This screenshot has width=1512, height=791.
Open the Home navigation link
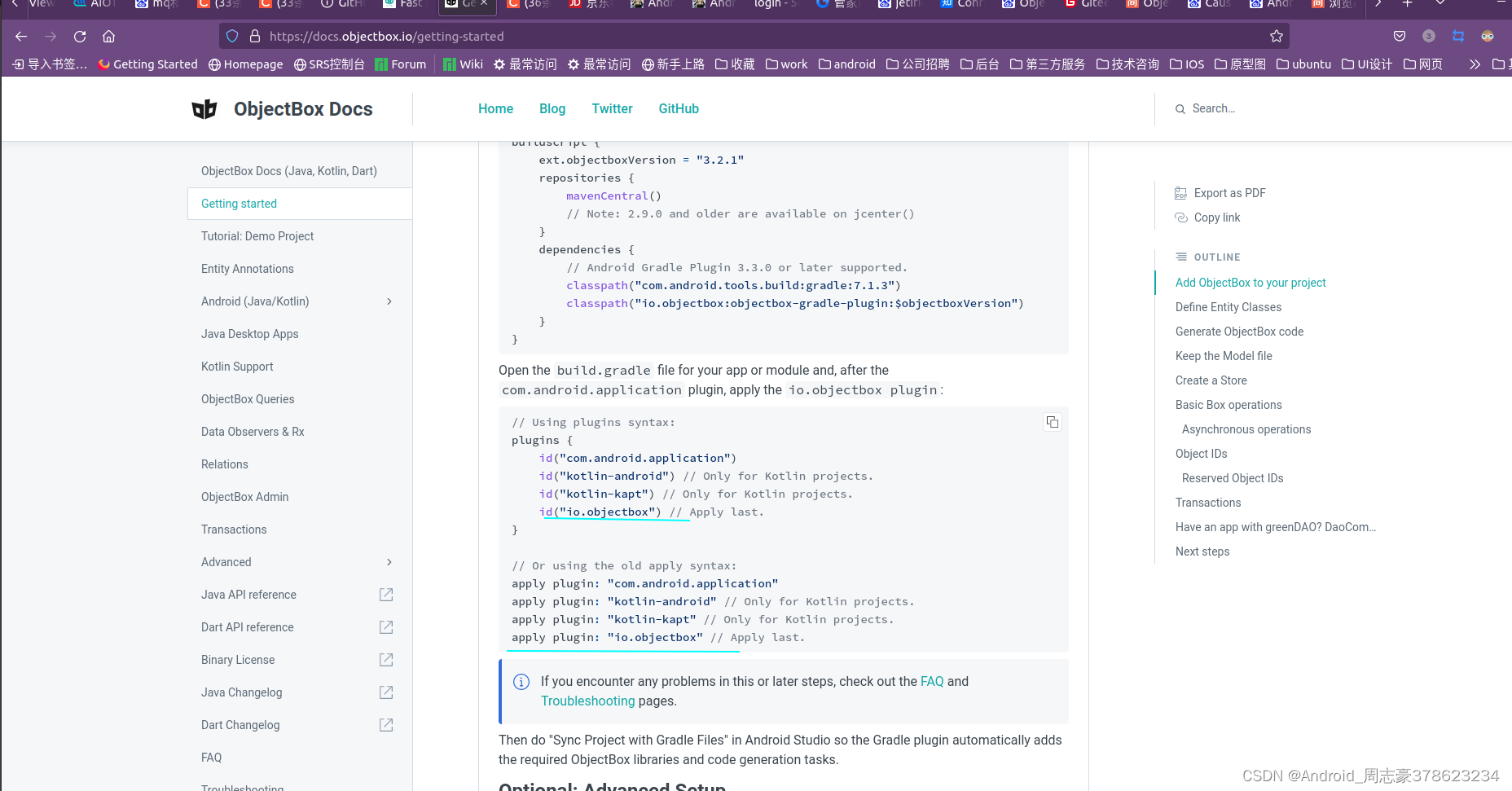click(x=495, y=108)
